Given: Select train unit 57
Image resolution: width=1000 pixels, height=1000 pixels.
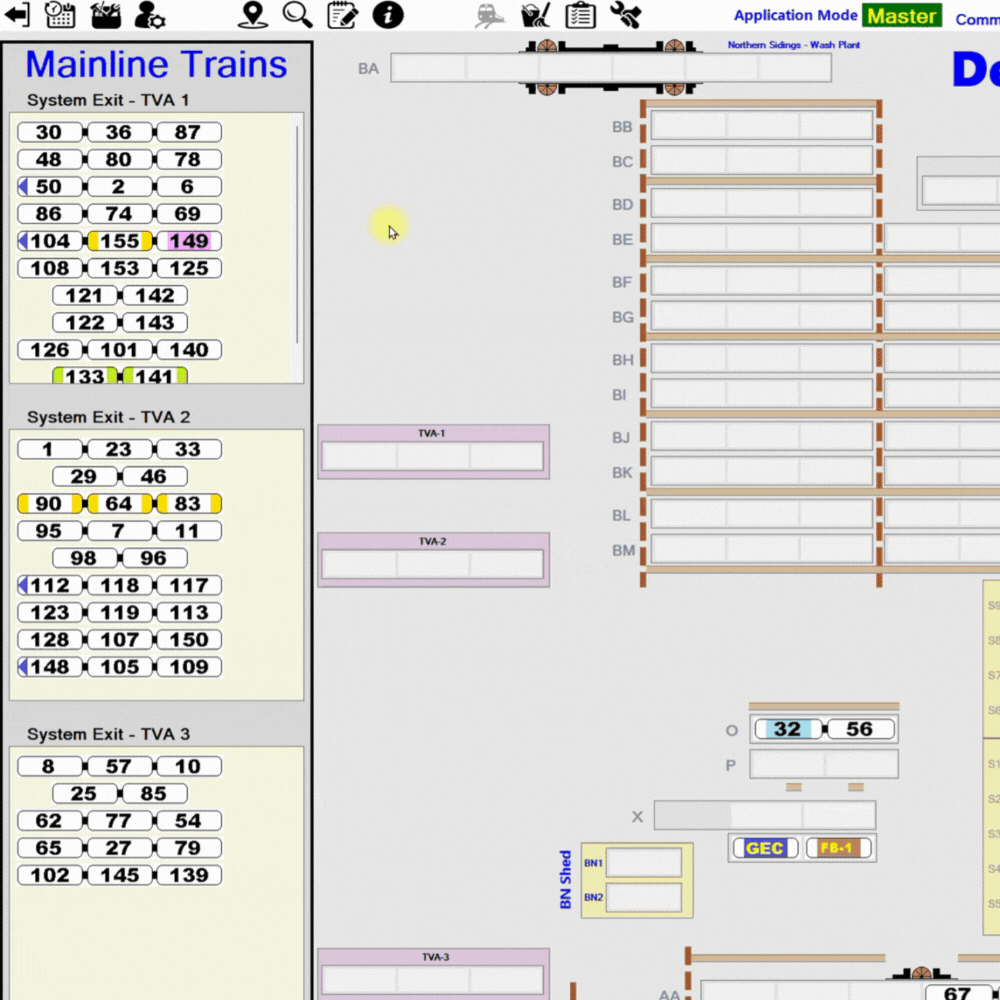Looking at the screenshot, I should (x=119, y=766).
